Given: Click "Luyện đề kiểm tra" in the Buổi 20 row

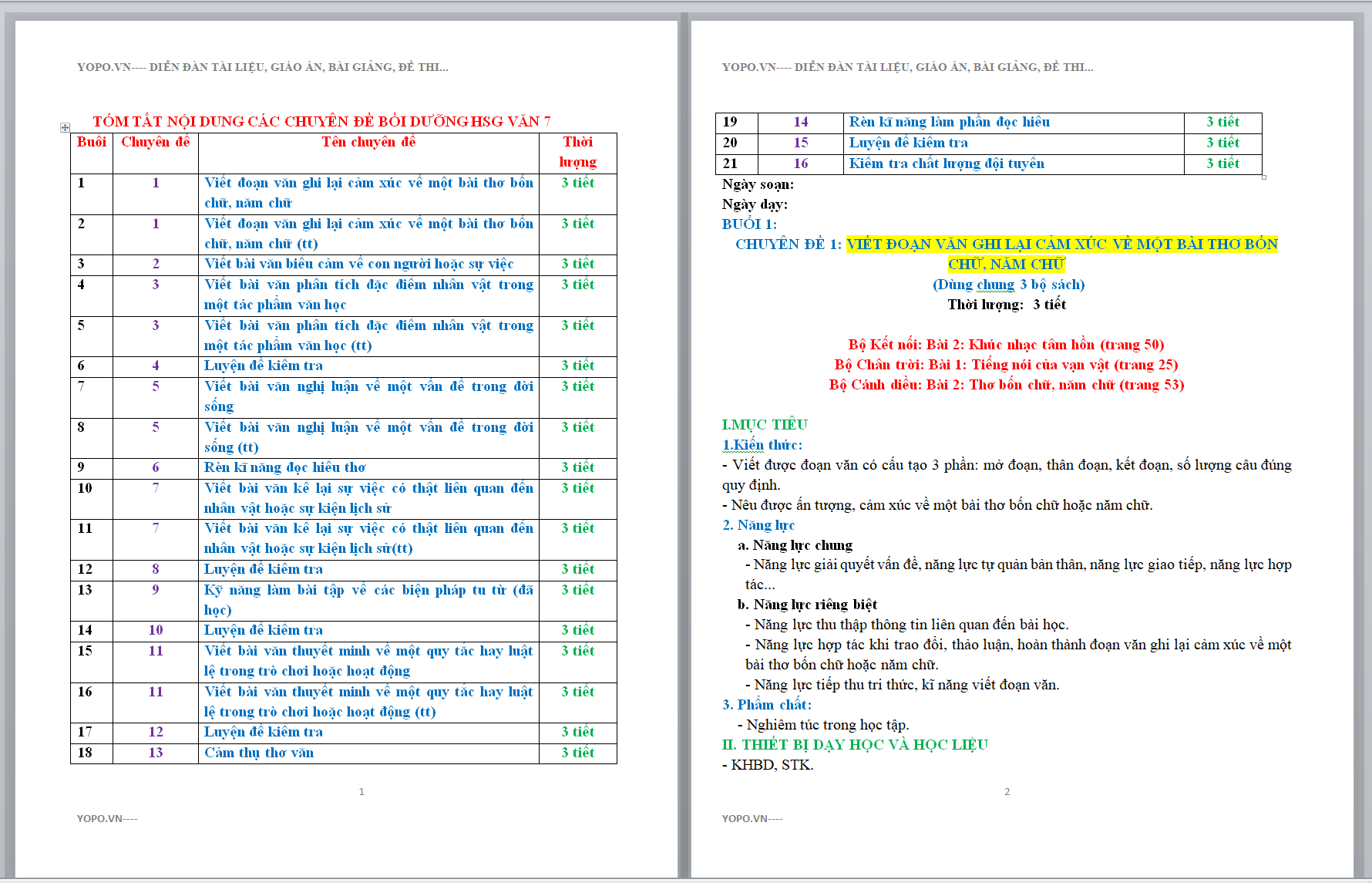Looking at the screenshot, I should [909, 143].
